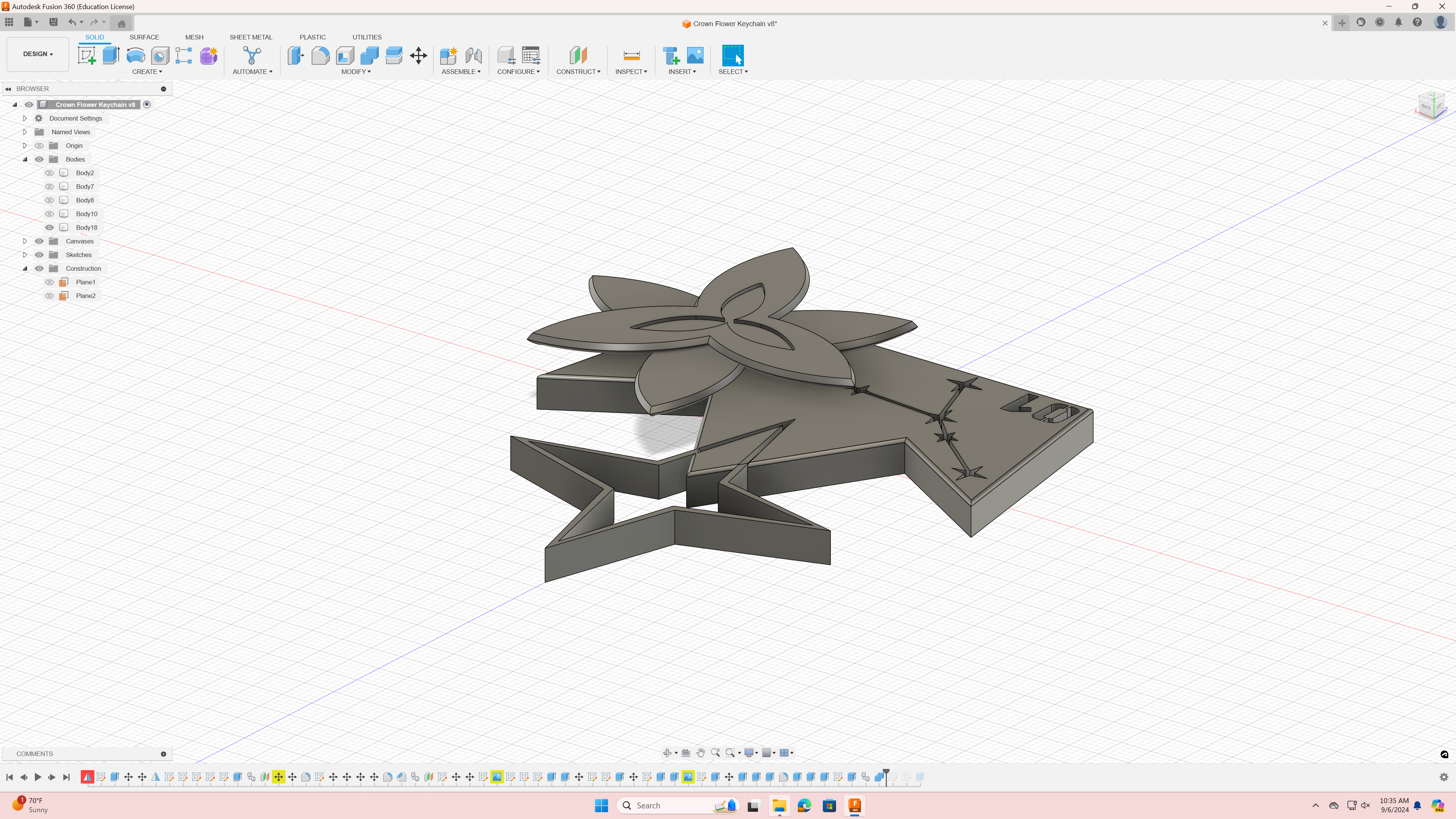The width and height of the screenshot is (1456, 819).
Task: Open the Automated Modeling tool
Action: point(252,55)
